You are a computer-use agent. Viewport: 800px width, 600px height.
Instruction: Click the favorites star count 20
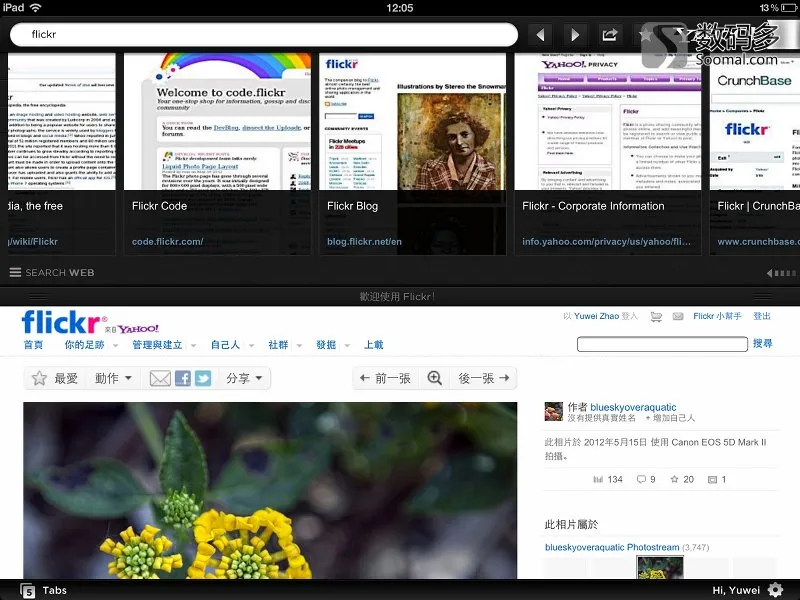pyautogui.click(x=682, y=479)
